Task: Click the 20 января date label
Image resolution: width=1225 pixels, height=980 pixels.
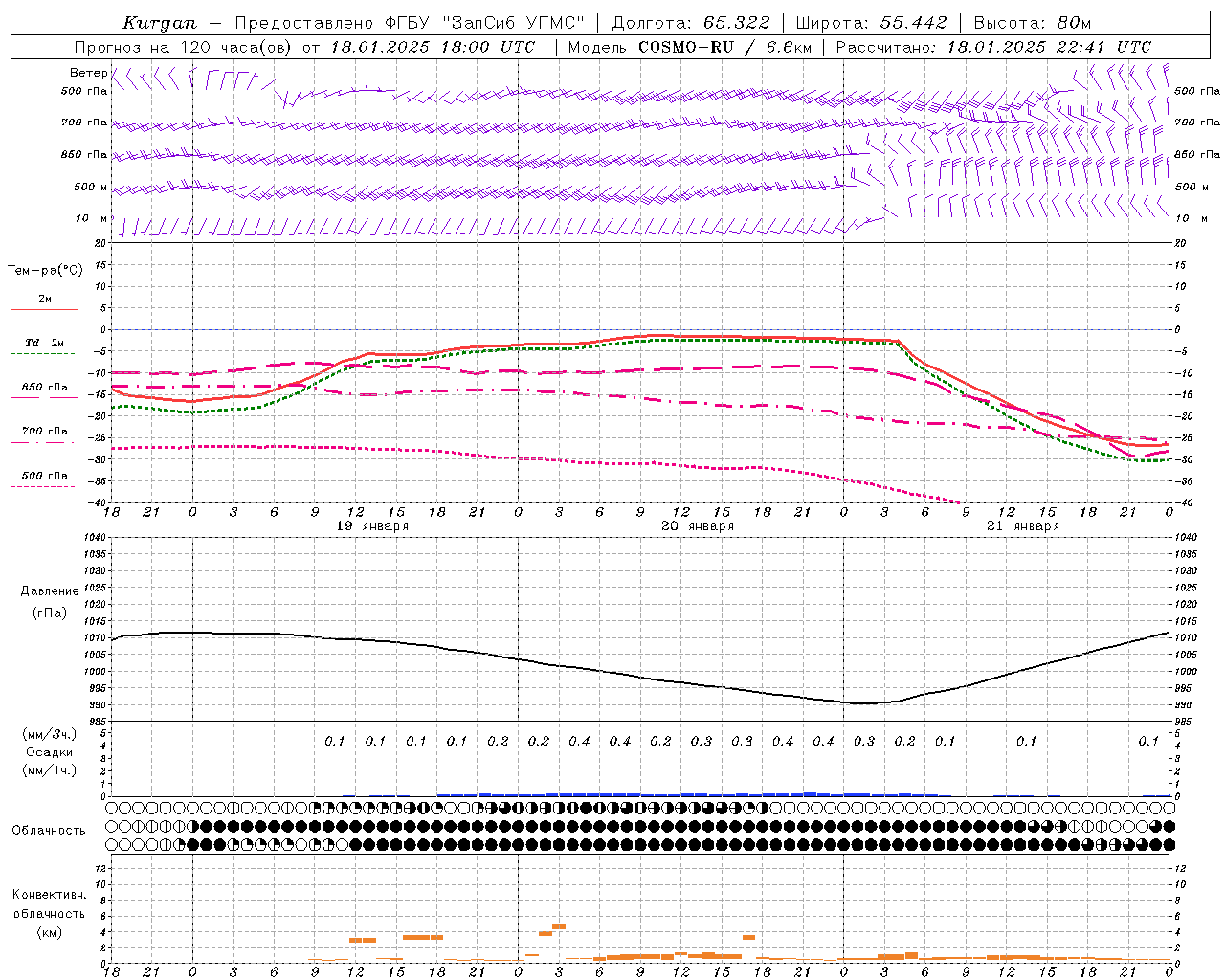Action: click(x=698, y=526)
